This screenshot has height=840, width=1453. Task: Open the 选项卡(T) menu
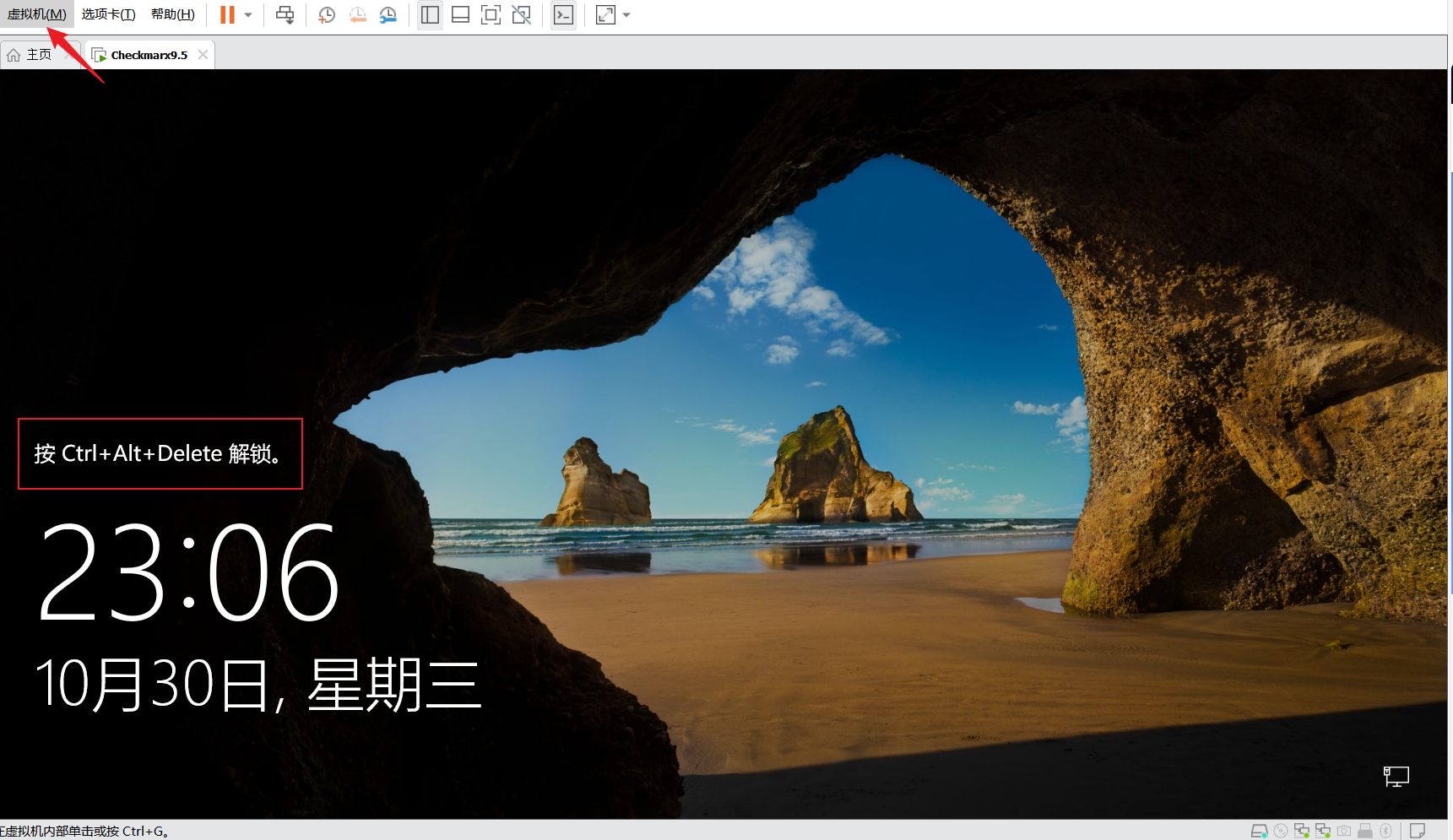tap(108, 14)
